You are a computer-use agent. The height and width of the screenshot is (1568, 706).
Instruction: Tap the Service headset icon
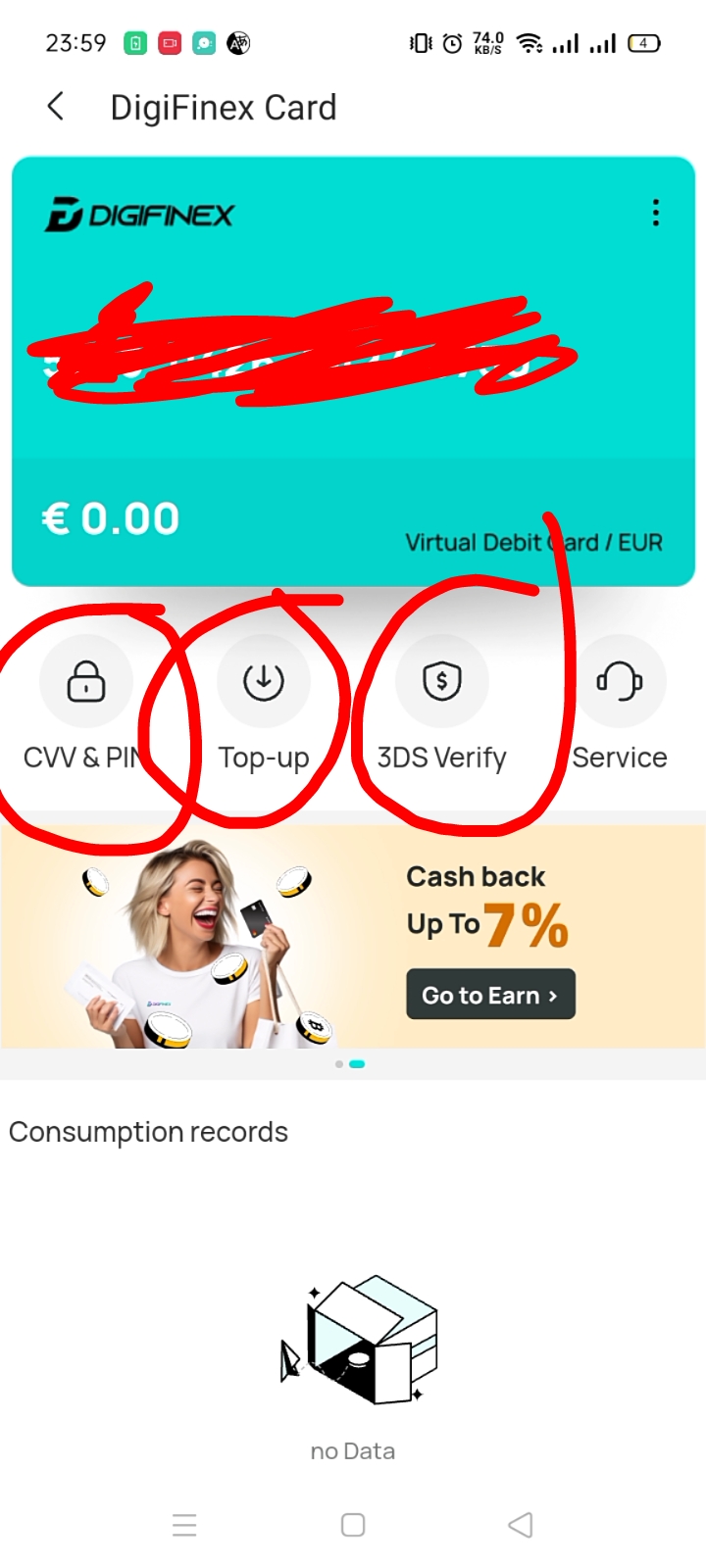(620, 681)
